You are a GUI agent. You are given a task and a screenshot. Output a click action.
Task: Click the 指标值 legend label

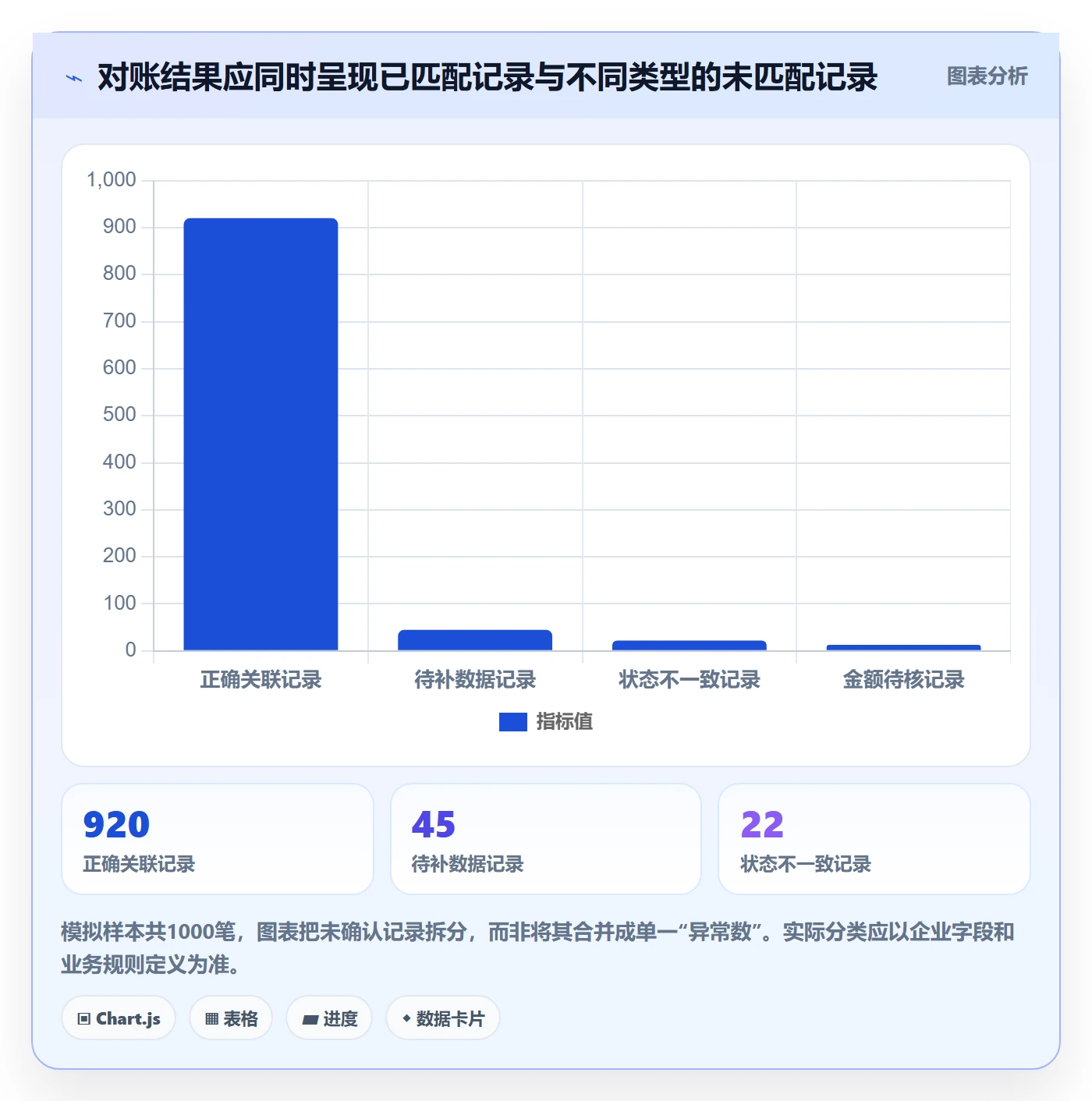565,722
